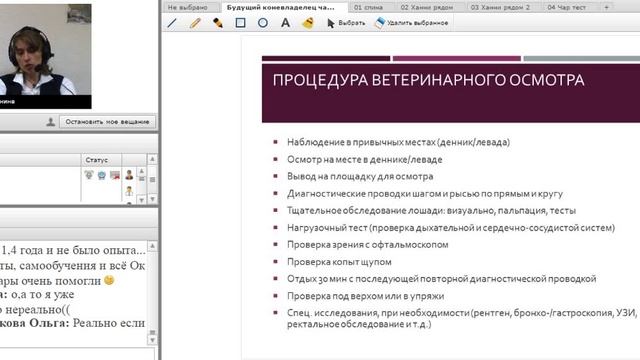The image size is (640, 360).
Task: Click bullet 'Осмотр на месте в деннике/леваде'
Action: 364,159
